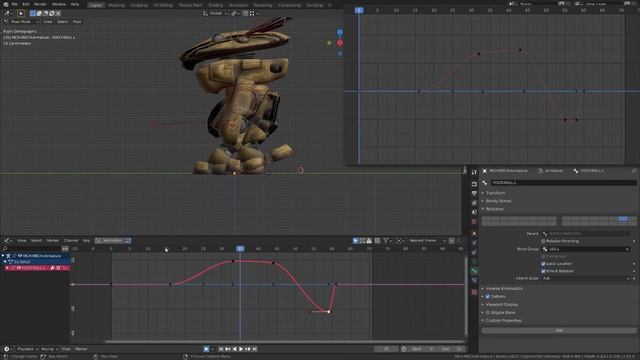Screen dimensions: 640x360
Task: Open the Tool properties tab
Action: (x=474, y=173)
